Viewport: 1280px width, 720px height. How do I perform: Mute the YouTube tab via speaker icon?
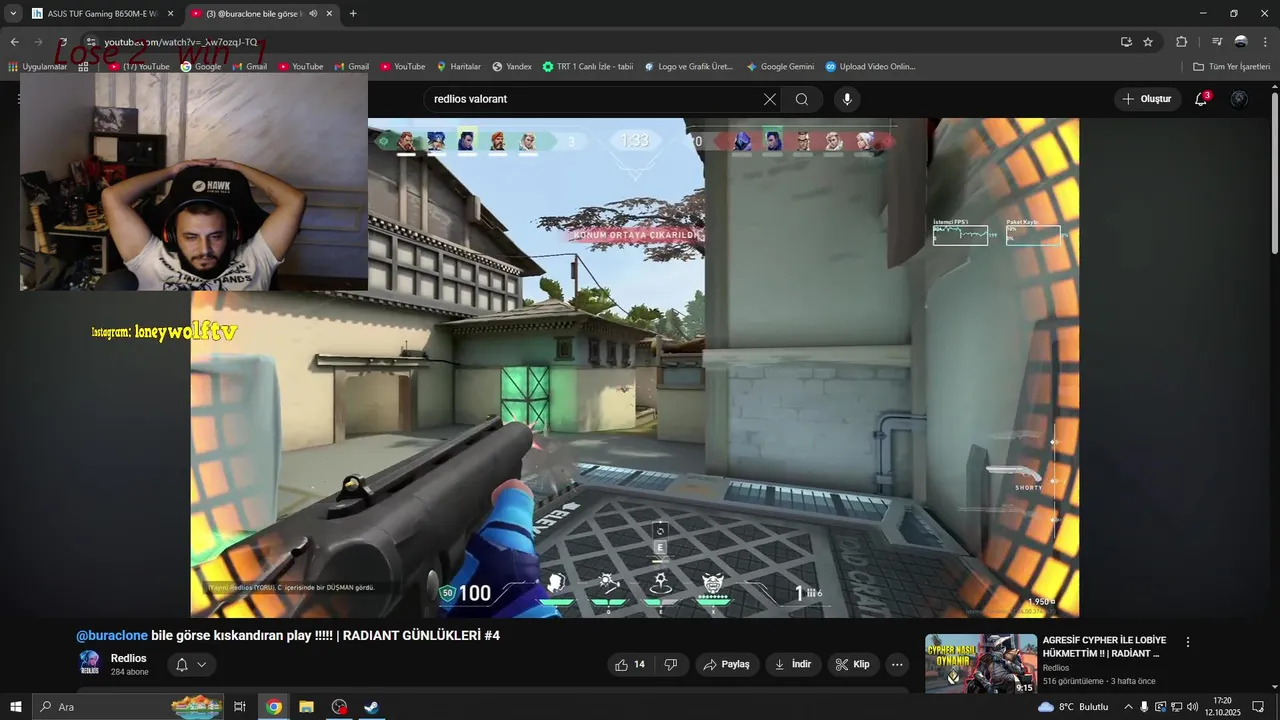click(314, 13)
